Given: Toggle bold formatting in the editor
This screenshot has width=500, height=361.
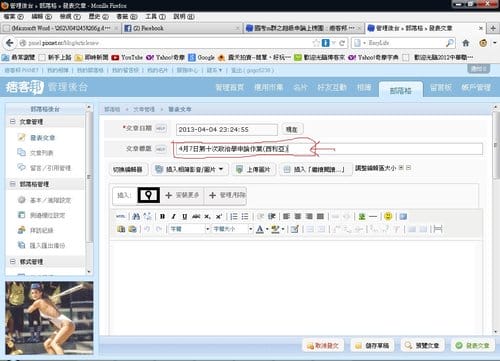Looking at the screenshot, I should click(x=162, y=216).
